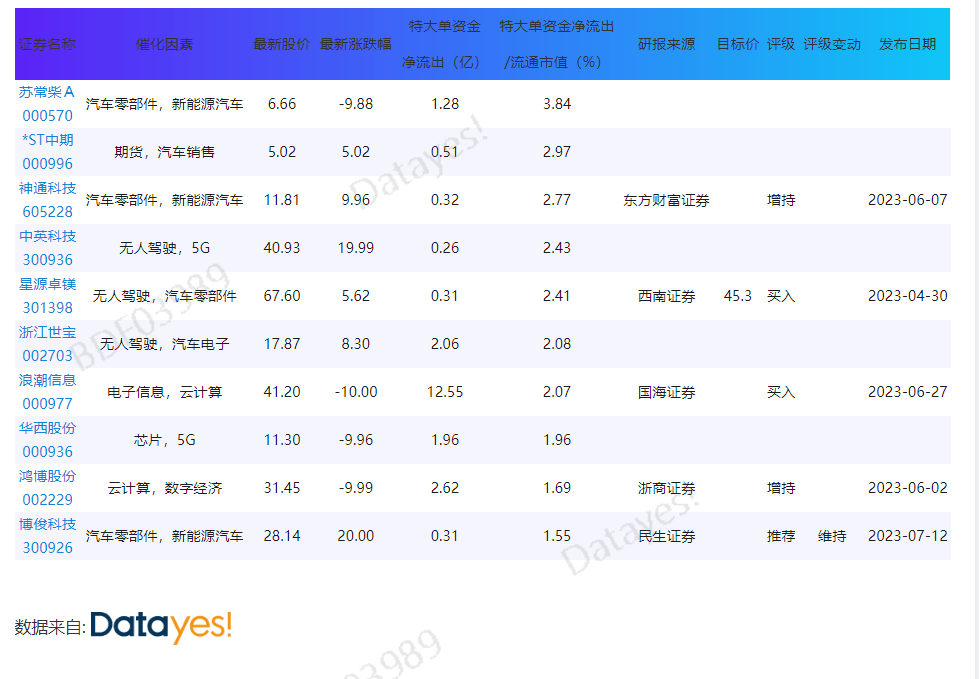
Task: Click the 证券名称 column header
Action: pos(47,44)
